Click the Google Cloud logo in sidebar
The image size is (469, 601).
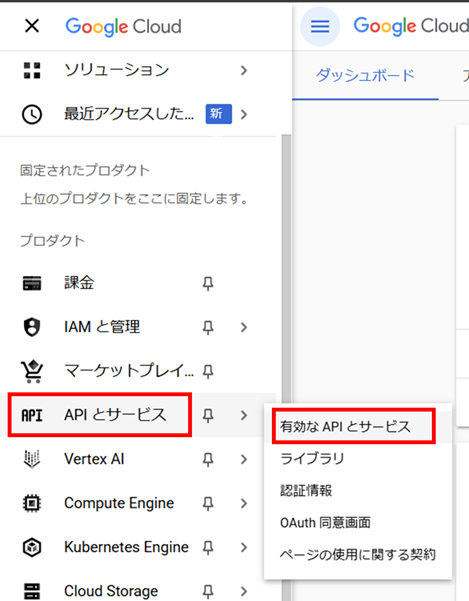123,27
